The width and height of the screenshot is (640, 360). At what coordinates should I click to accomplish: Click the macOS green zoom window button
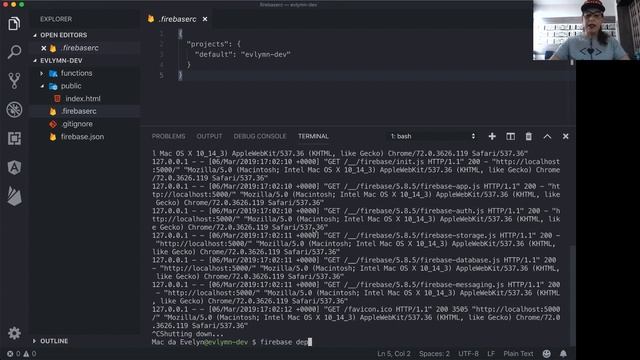pyautogui.click(x=22, y=4)
